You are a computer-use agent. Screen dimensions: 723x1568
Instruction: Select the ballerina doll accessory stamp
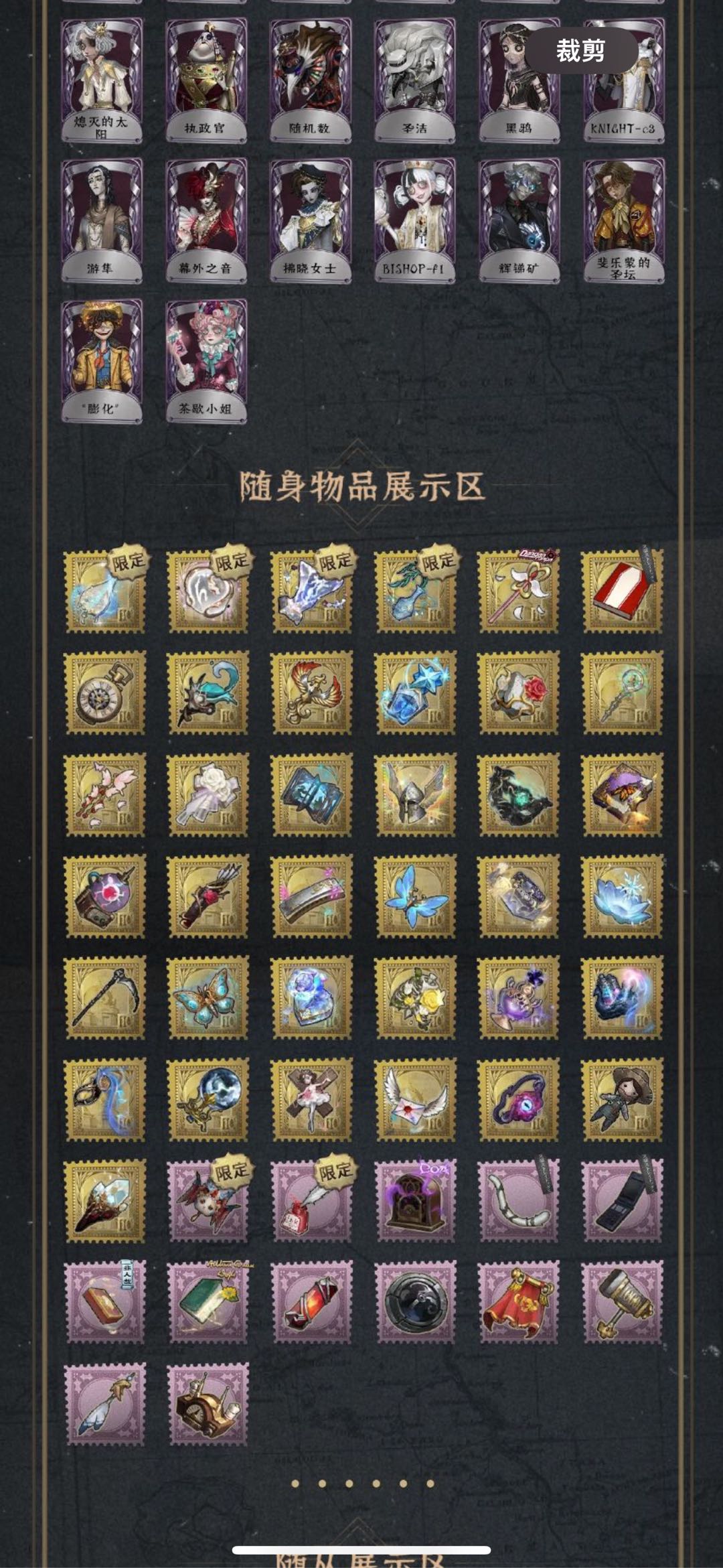click(311, 1100)
